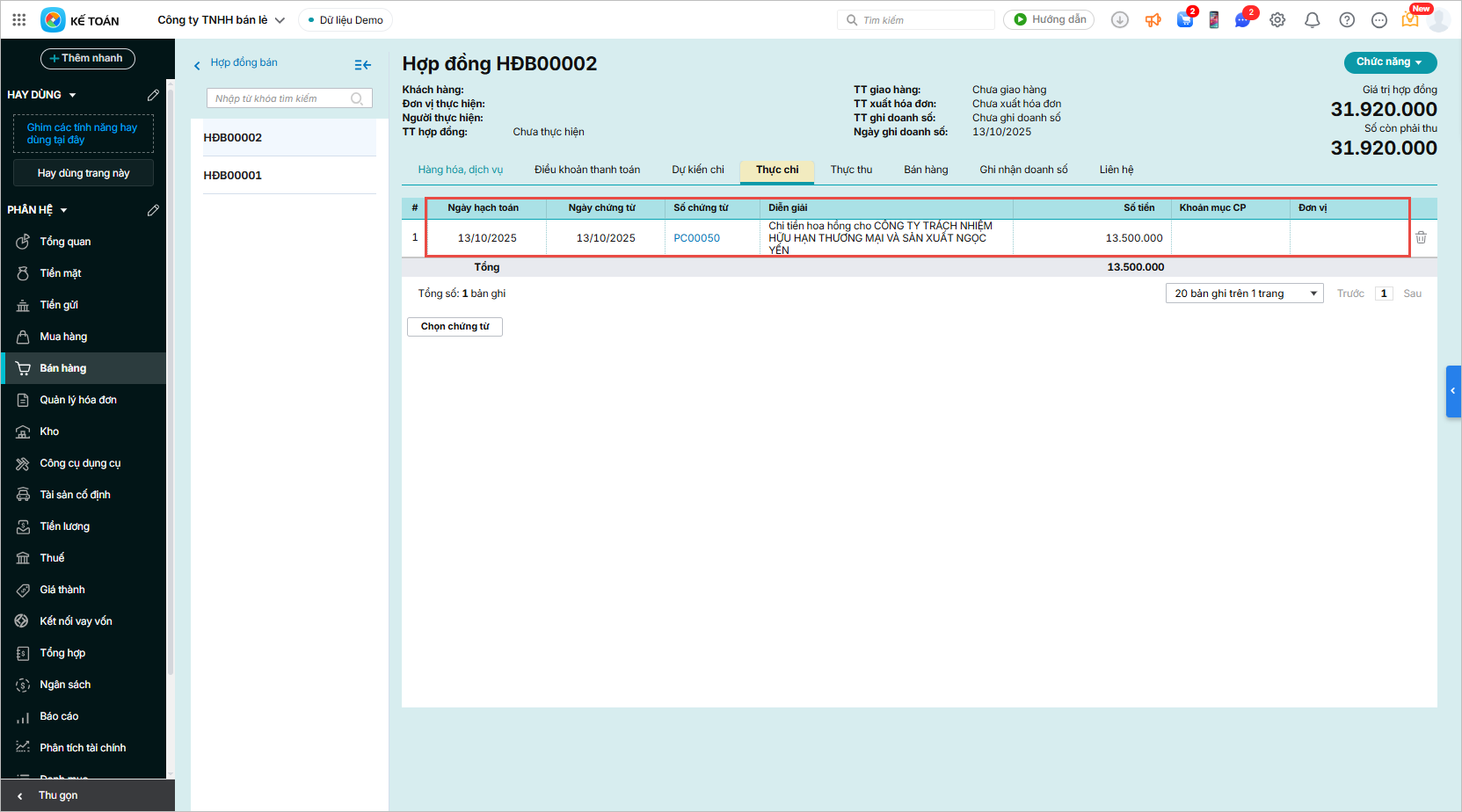The width and height of the screenshot is (1462, 812).
Task: Select contract HĐB00001 in the list
Action: 233,175
